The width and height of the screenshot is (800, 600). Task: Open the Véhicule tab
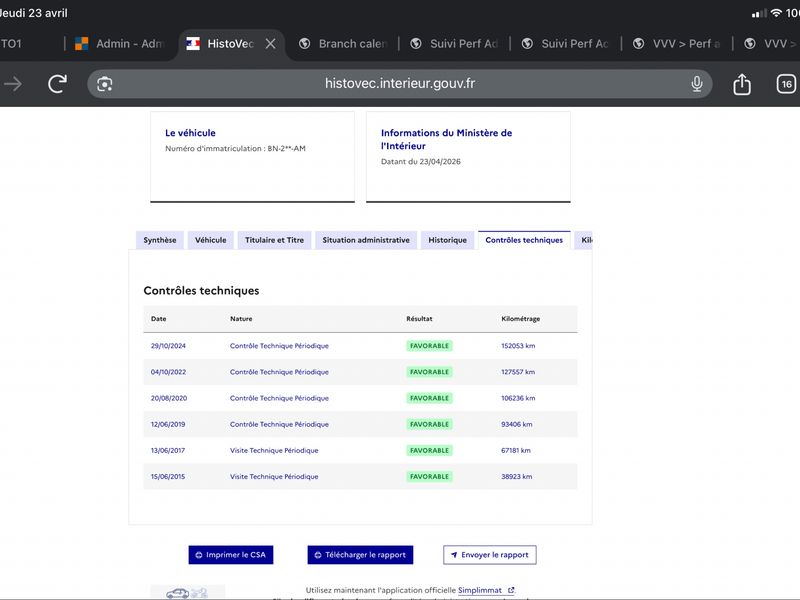click(x=210, y=240)
